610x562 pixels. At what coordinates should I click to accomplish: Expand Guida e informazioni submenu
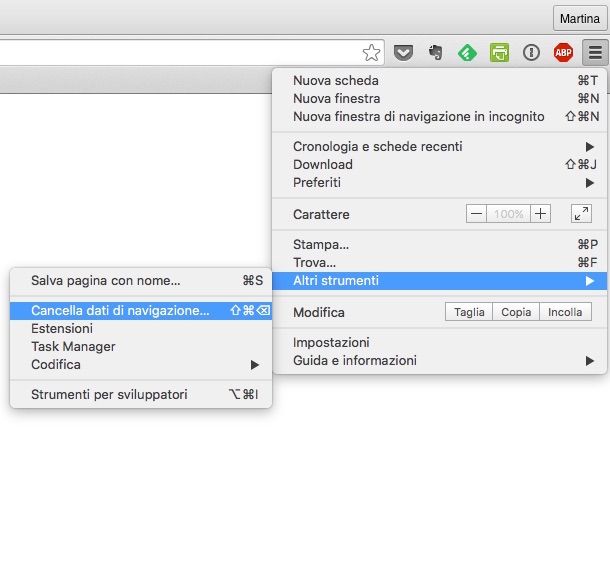coord(440,361)
